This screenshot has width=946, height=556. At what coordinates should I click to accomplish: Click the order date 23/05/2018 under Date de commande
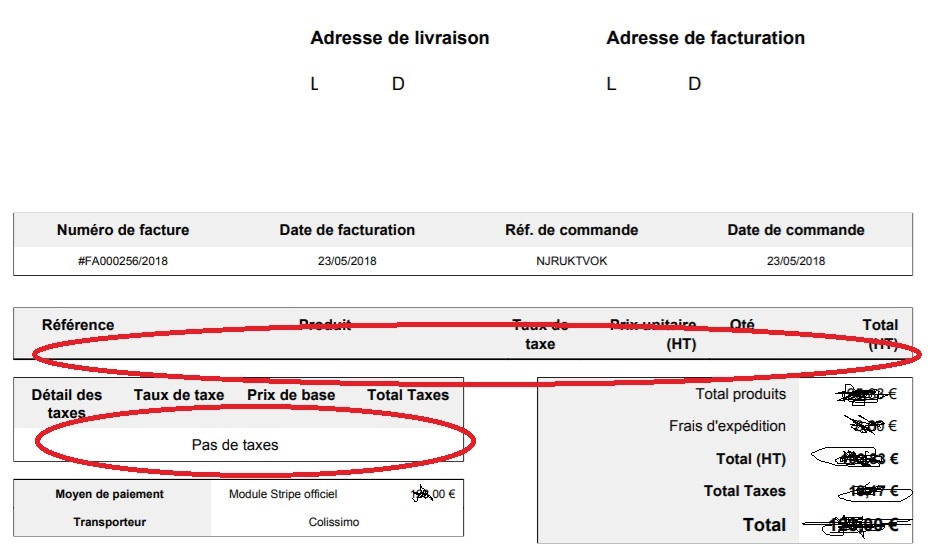point(796,261)
